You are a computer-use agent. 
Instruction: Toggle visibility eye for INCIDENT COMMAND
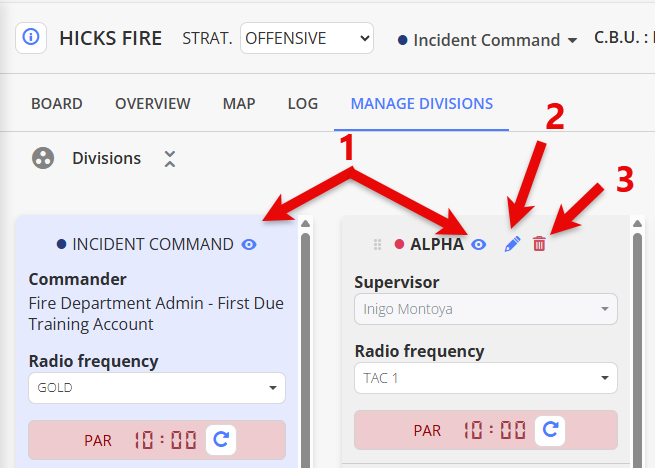[249, 244]
